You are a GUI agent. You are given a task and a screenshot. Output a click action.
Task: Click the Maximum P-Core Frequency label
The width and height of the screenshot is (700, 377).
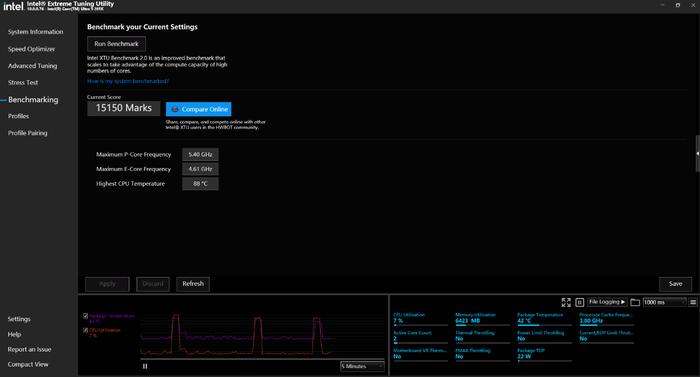pos(133,155)
